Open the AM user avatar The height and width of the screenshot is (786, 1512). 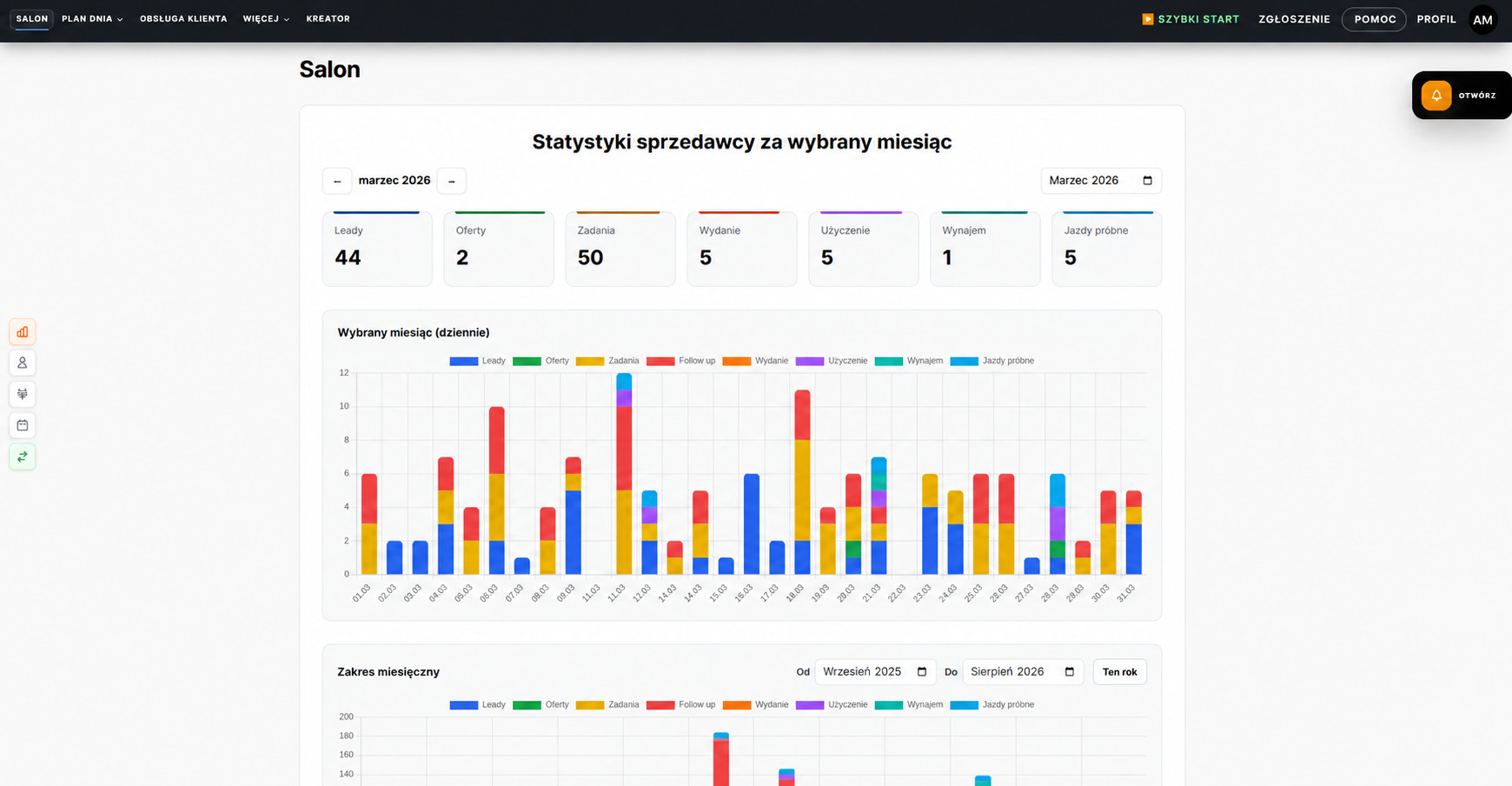tap(1482, 19)
